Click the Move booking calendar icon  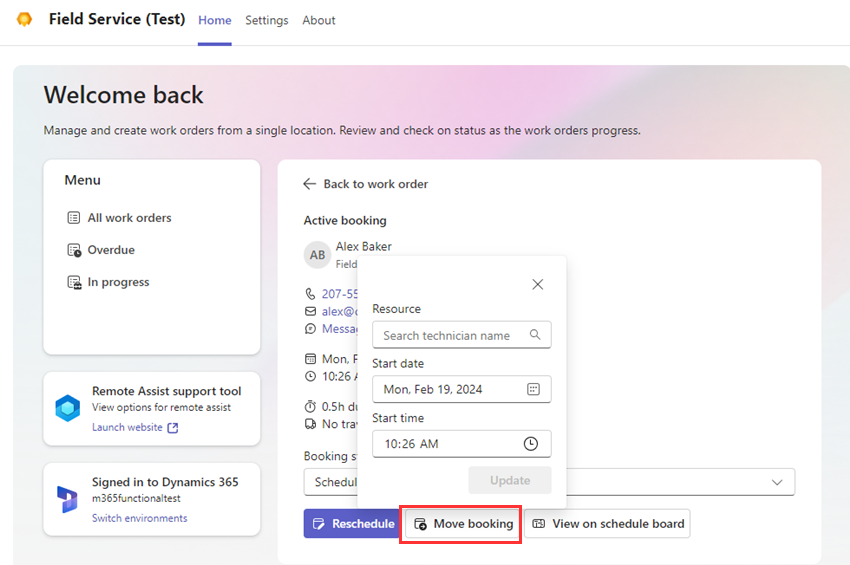(420, 524)
